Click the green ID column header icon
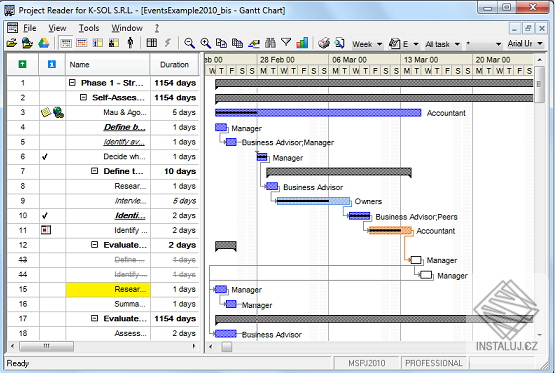 click(22, 64)
